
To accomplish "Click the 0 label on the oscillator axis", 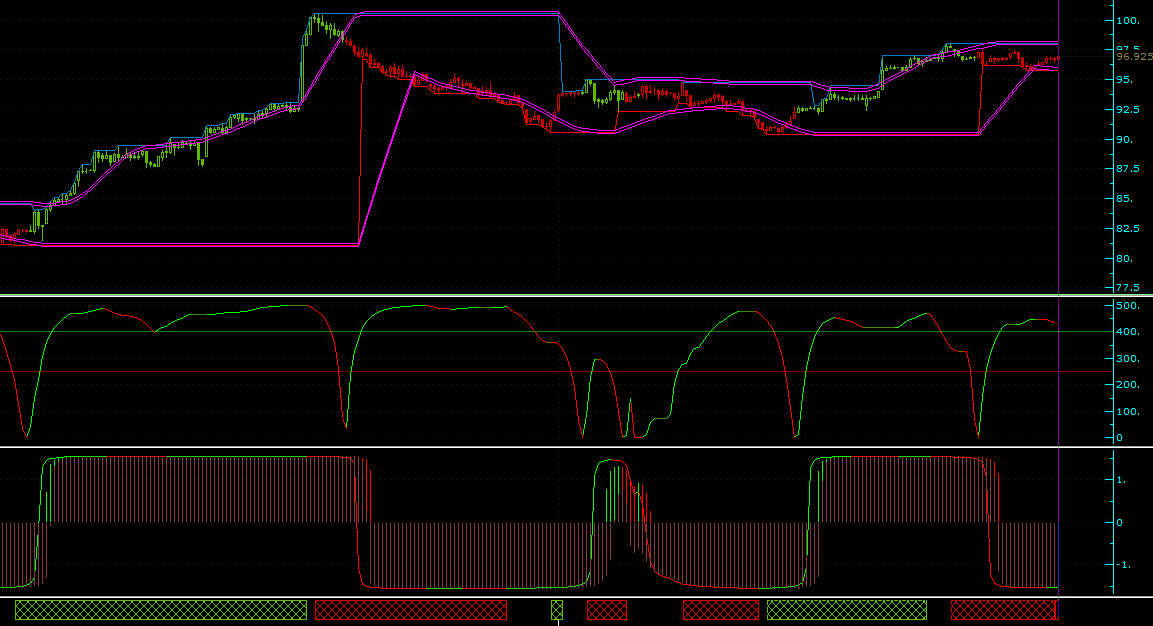I will click(x=1120, y=438).
